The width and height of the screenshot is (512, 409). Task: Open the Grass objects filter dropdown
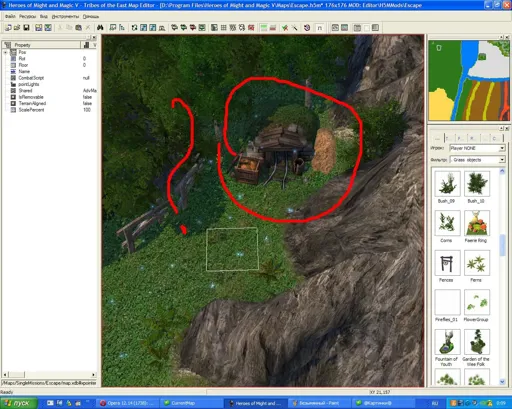(x=477, y=160)
